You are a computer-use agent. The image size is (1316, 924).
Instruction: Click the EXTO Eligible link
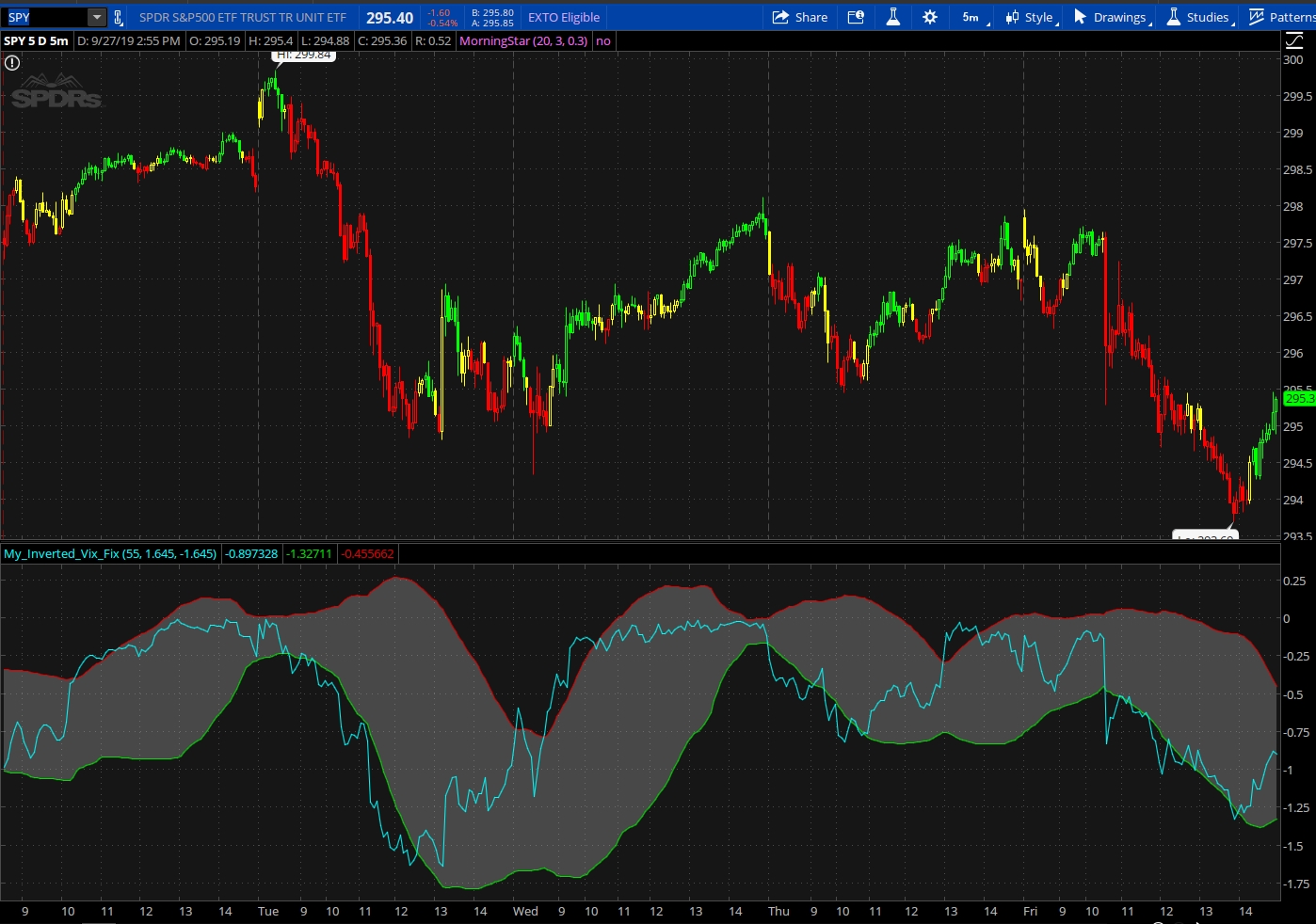point(563,17)
